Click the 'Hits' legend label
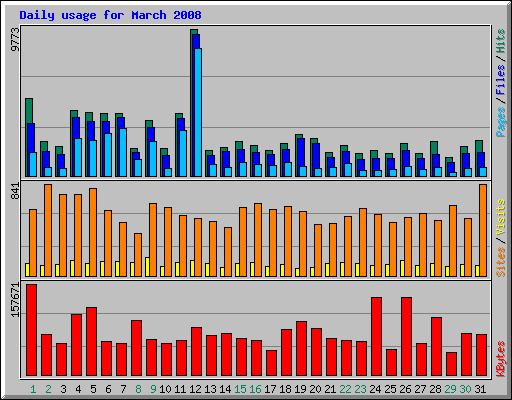 (500, 41)
